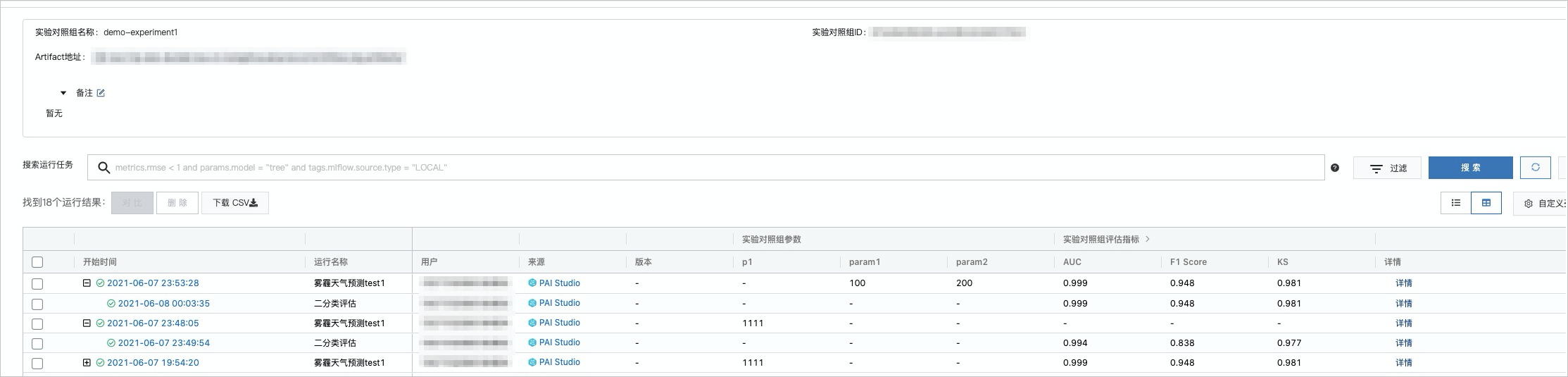Screen dimensions: 1568x377
Task: Download results via 下载 CSV button
Action: [x=235, y=203]
